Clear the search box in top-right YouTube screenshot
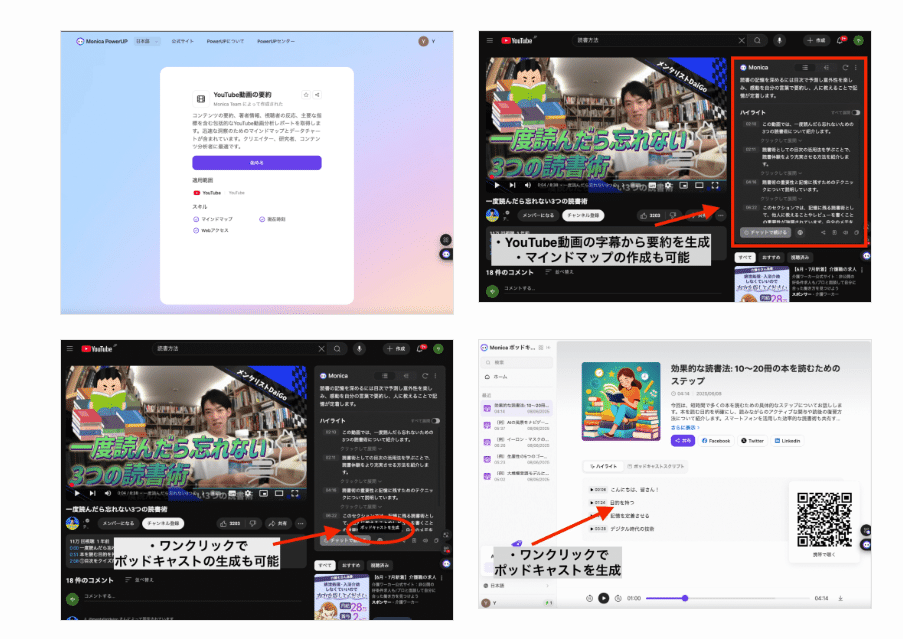903x639 pixels. tap(741, 40)
